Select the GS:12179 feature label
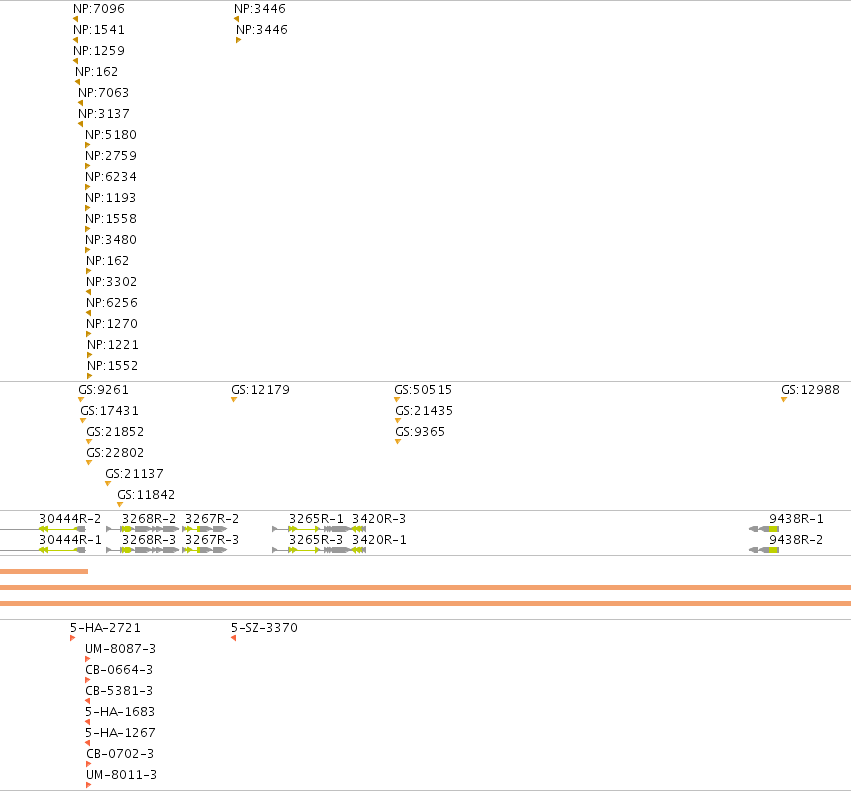Viewport: 851px width, 791px height. point(260,390)
